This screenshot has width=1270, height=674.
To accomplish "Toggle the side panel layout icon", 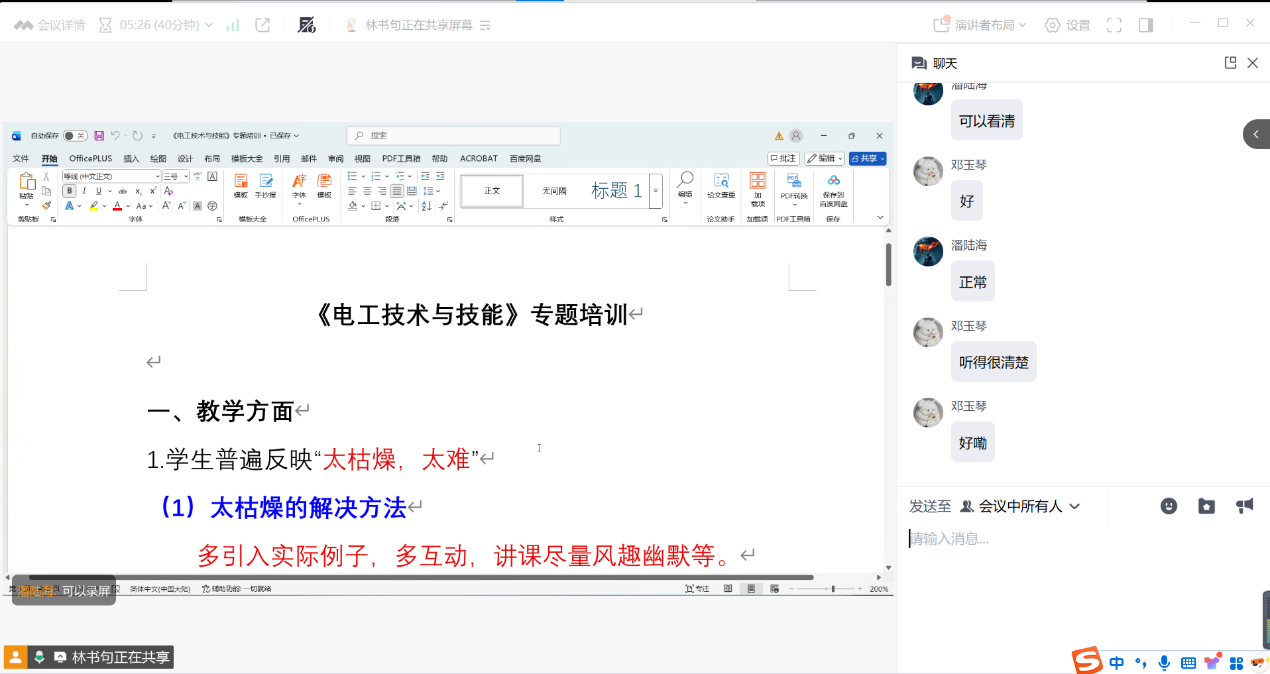I will pos(1146,25).
